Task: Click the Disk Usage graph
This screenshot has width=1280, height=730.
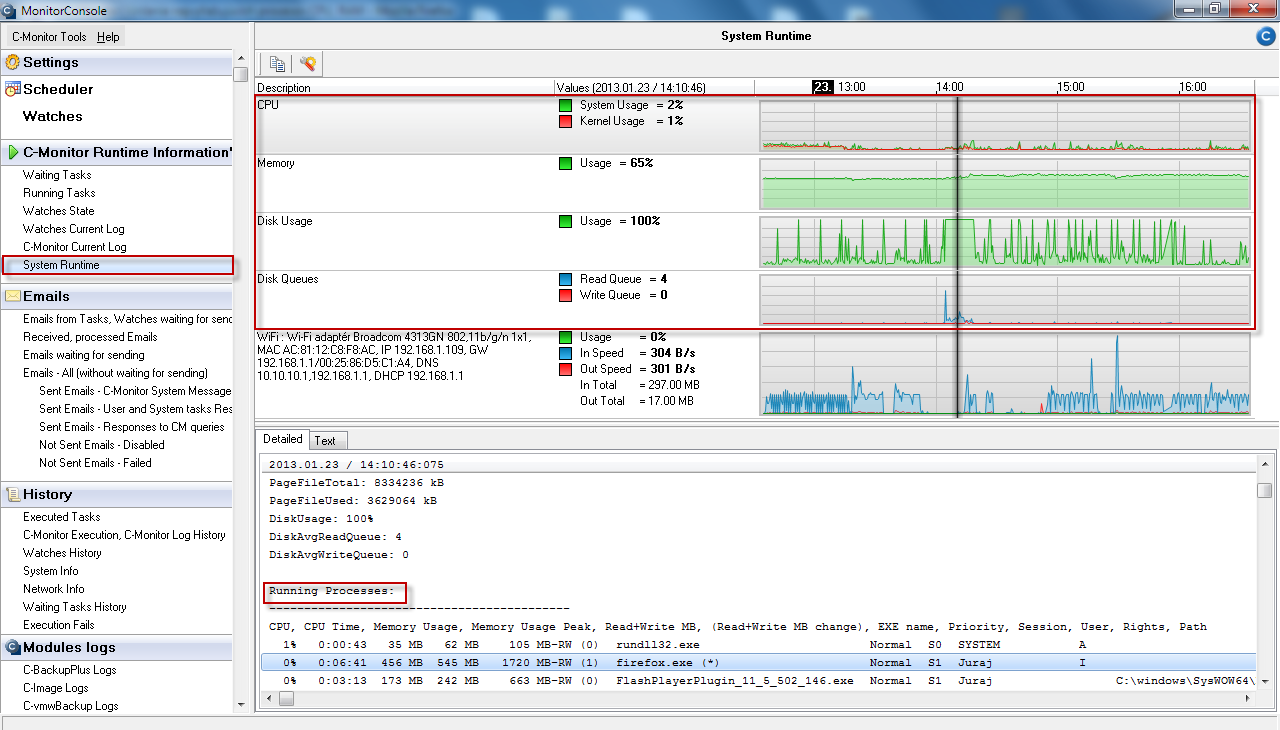Action: tap(1005, 241)
